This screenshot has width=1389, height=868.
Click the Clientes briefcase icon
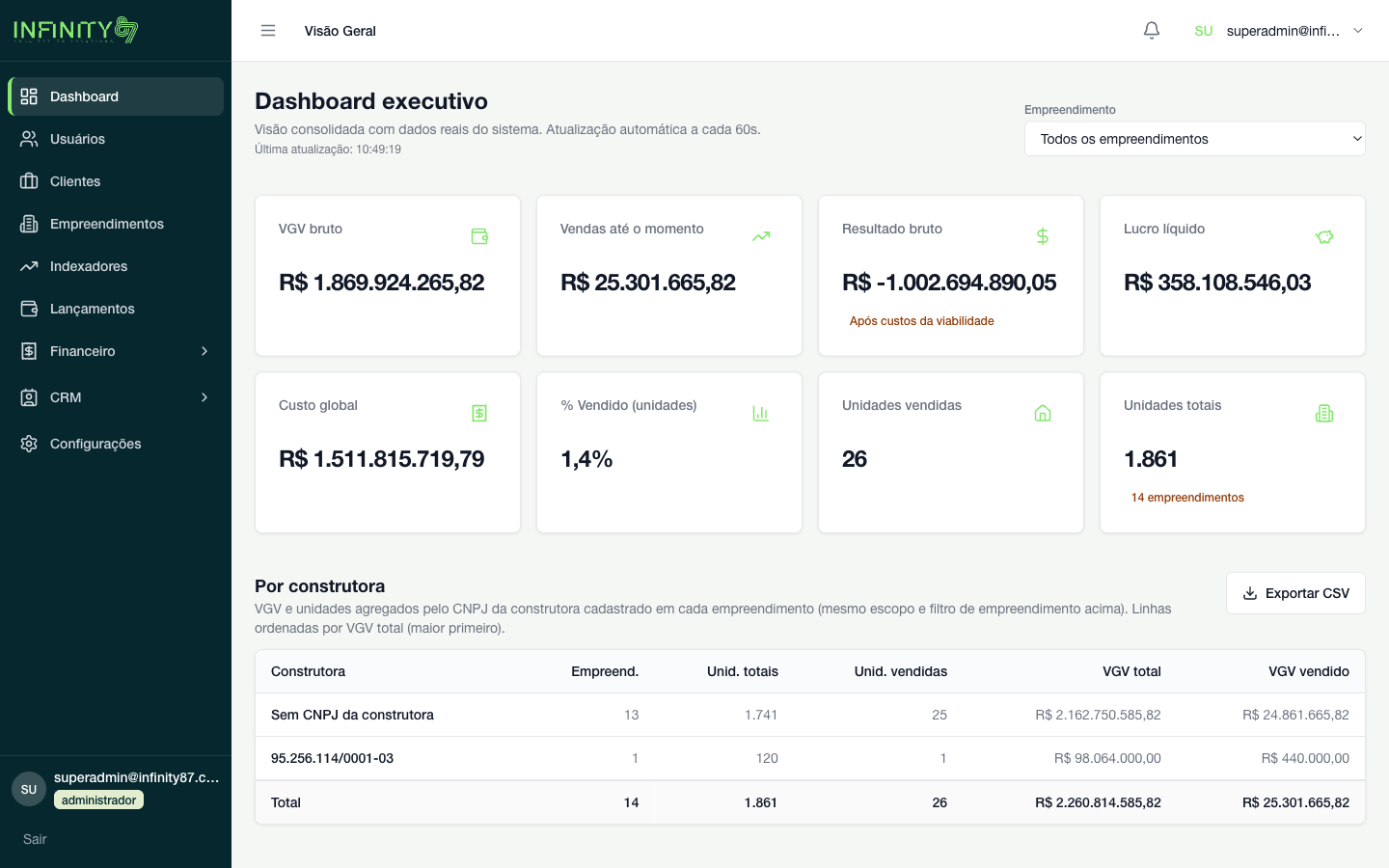[x=29, y=181]
